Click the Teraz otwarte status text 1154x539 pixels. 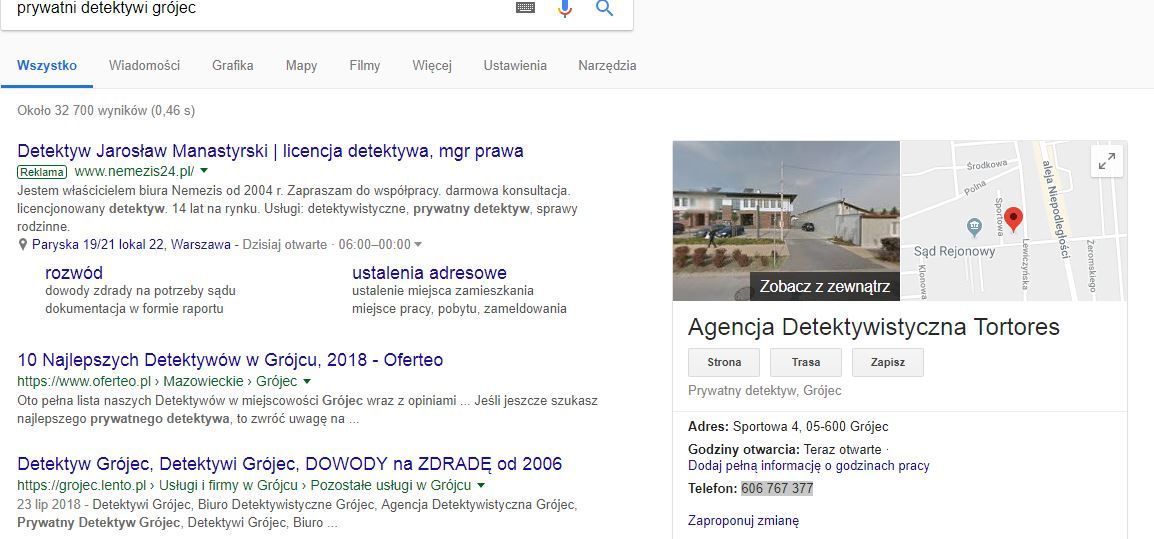coord(843,450)
